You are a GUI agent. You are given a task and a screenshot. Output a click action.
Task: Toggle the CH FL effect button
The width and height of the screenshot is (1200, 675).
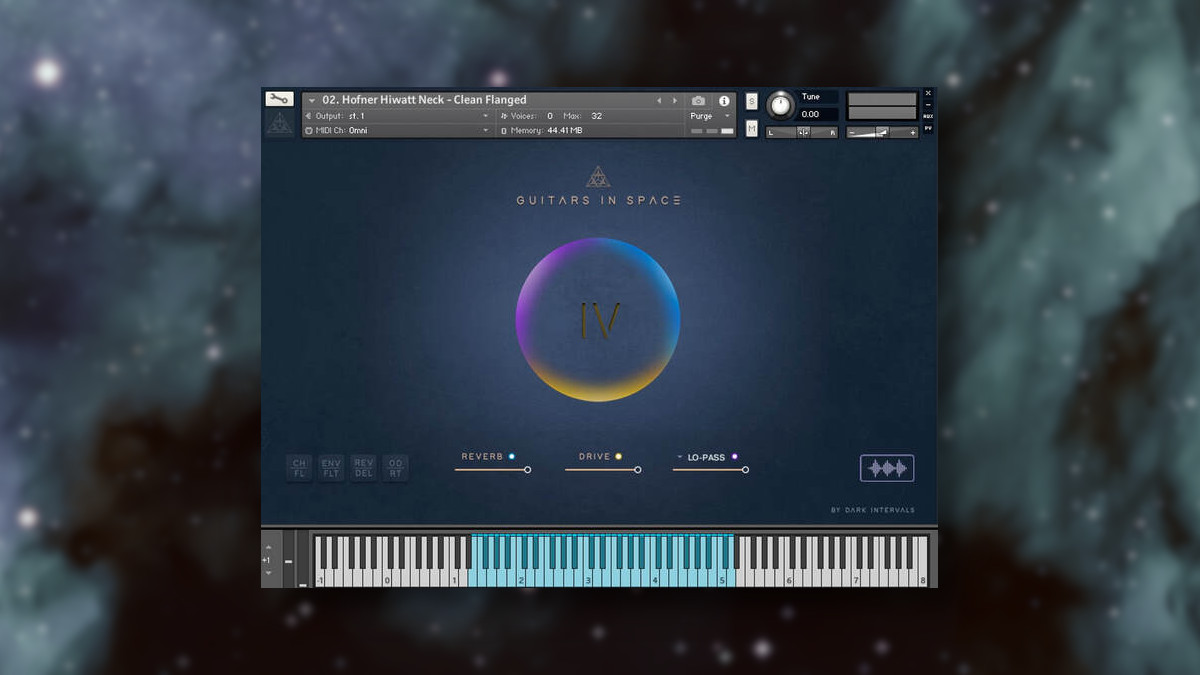click(299, 468)
